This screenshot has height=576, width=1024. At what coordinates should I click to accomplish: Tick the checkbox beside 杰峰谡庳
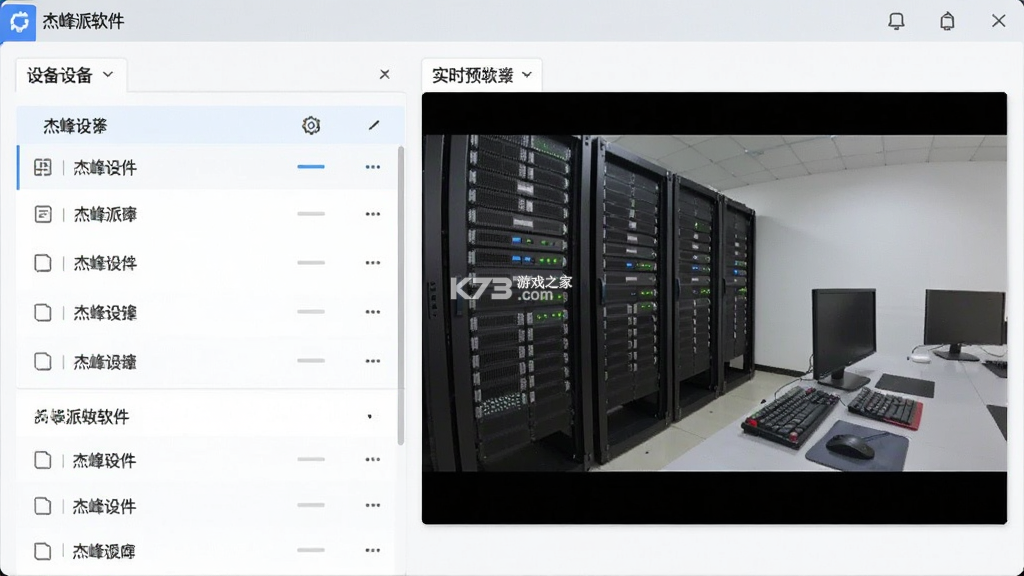42,551
